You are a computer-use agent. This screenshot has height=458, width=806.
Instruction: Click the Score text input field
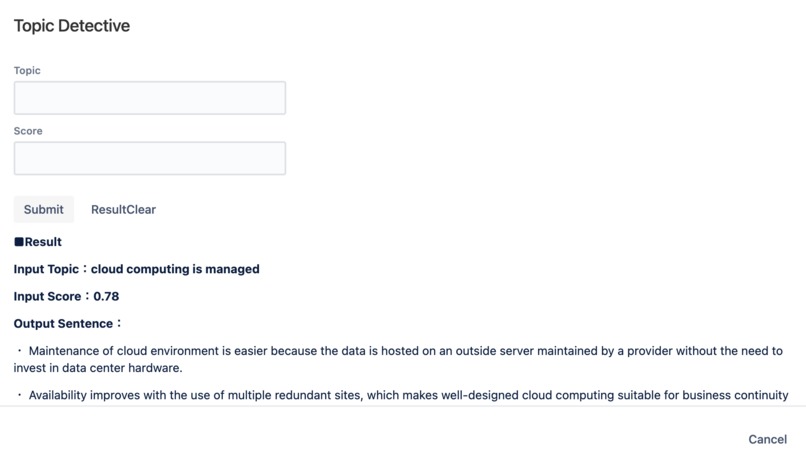[x=150, y=158]
